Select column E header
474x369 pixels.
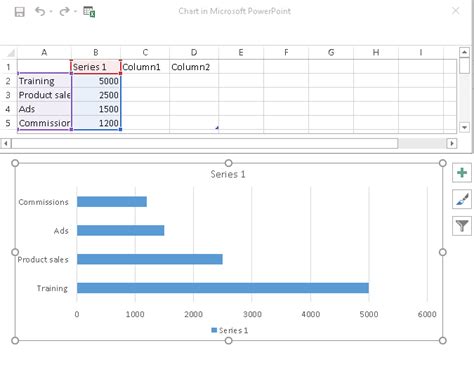click(x=241, y=53)
